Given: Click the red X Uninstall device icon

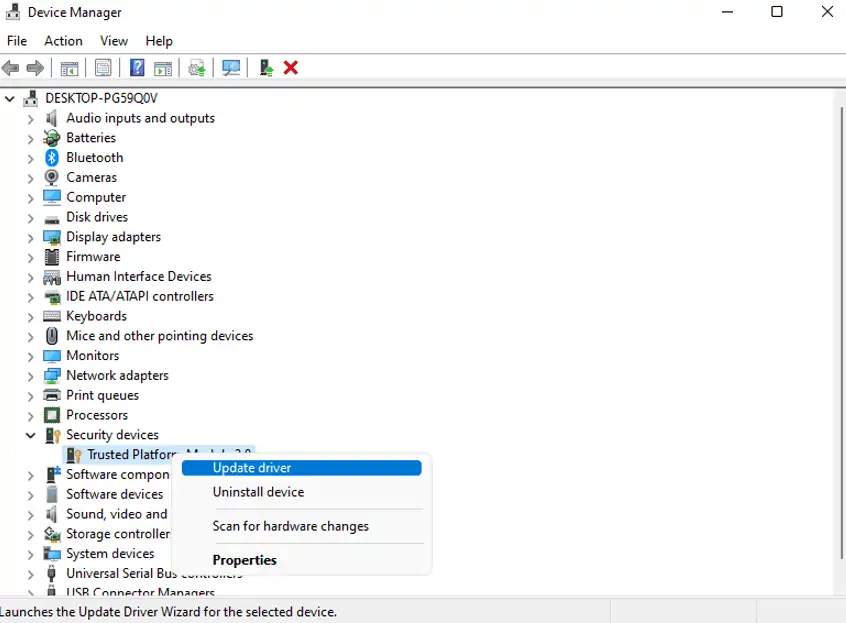Looking at the screenshot, I should pyautogui.click(x=291, y=68).
